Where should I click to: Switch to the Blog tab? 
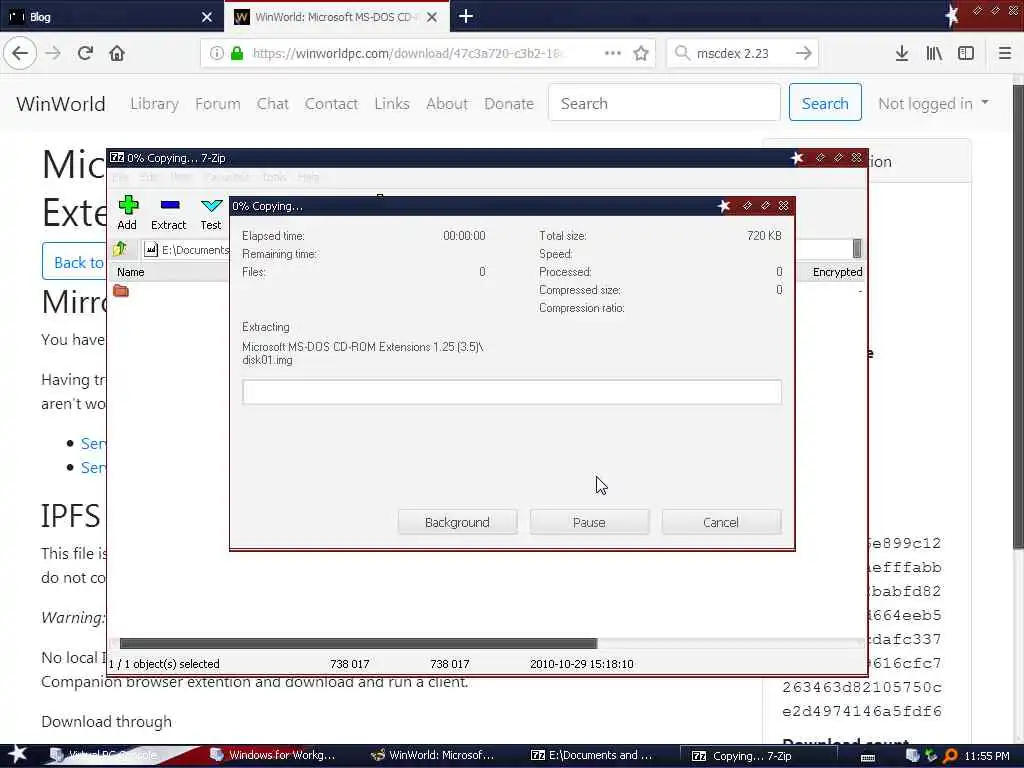(x=112, y=16)
